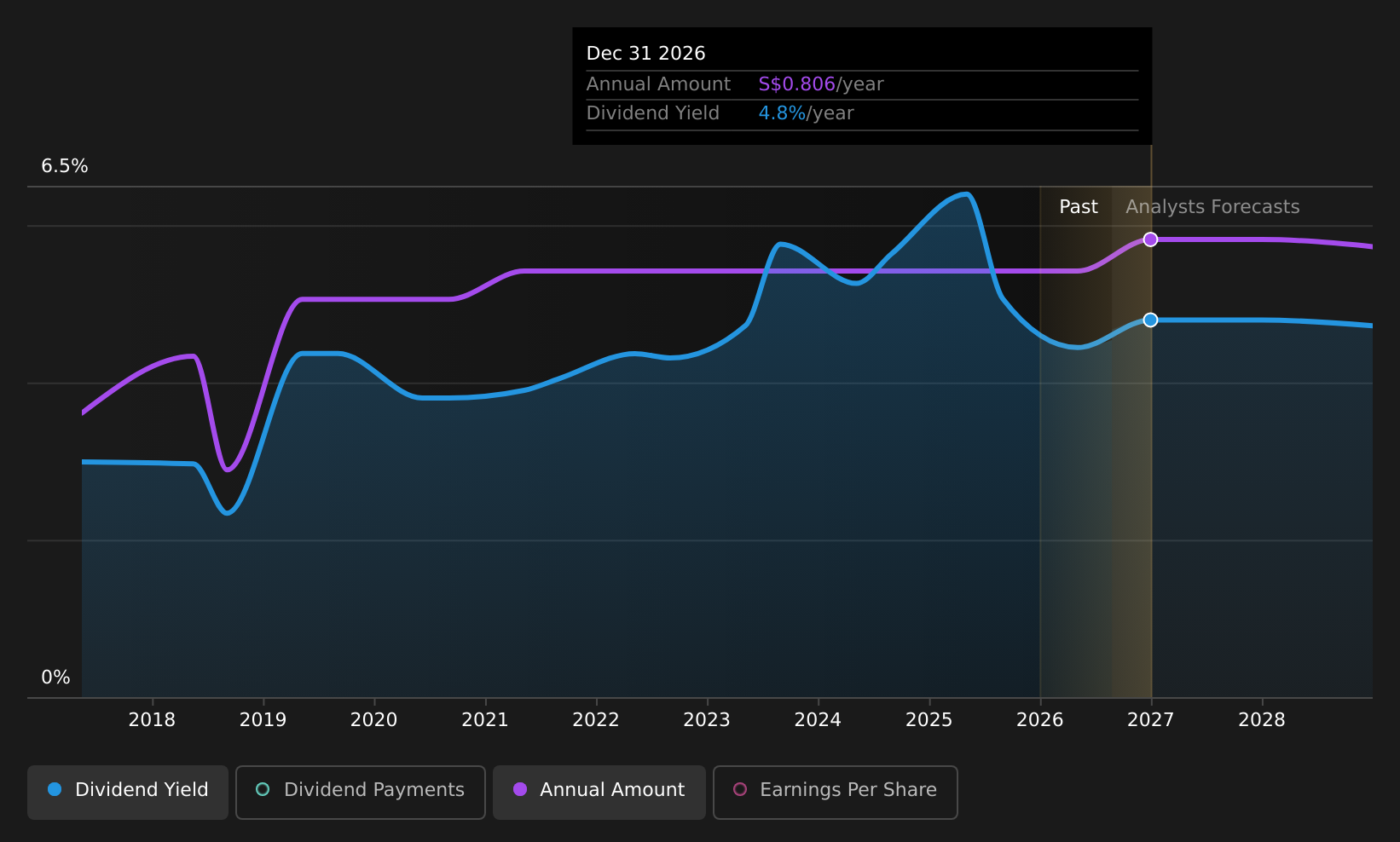Viewport: 1400px width, 842px height.
Task: Click the 4.8%/year tooltip value
Action: 806,113
